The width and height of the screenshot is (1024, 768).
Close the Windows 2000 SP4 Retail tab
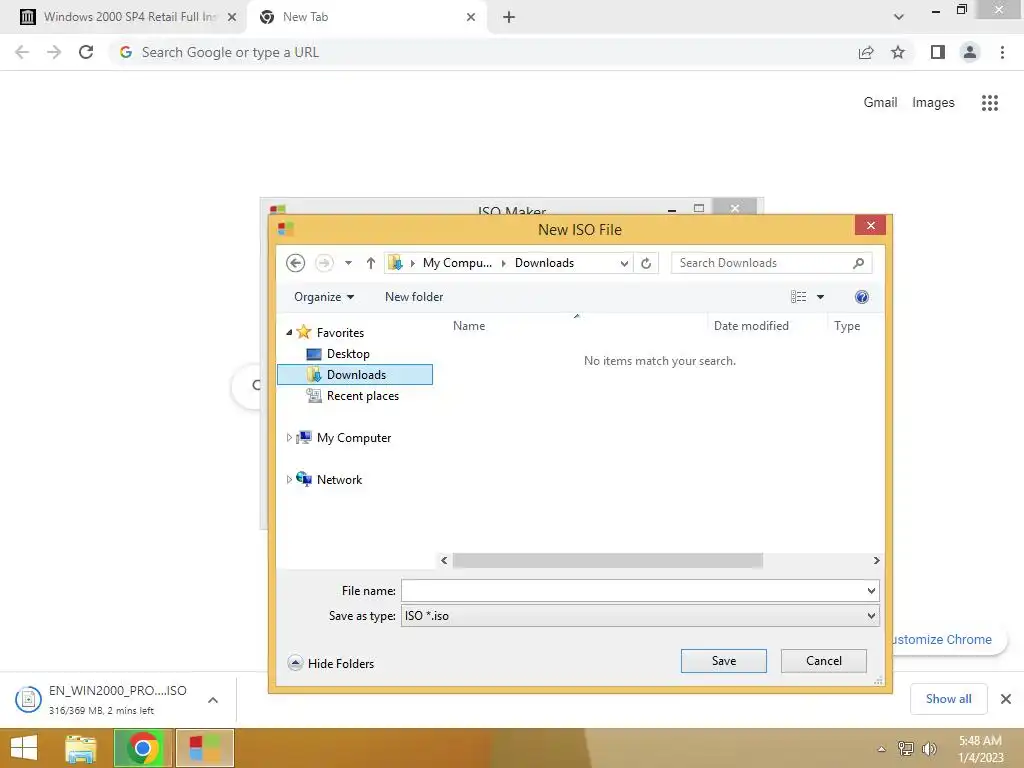[232, 17]
